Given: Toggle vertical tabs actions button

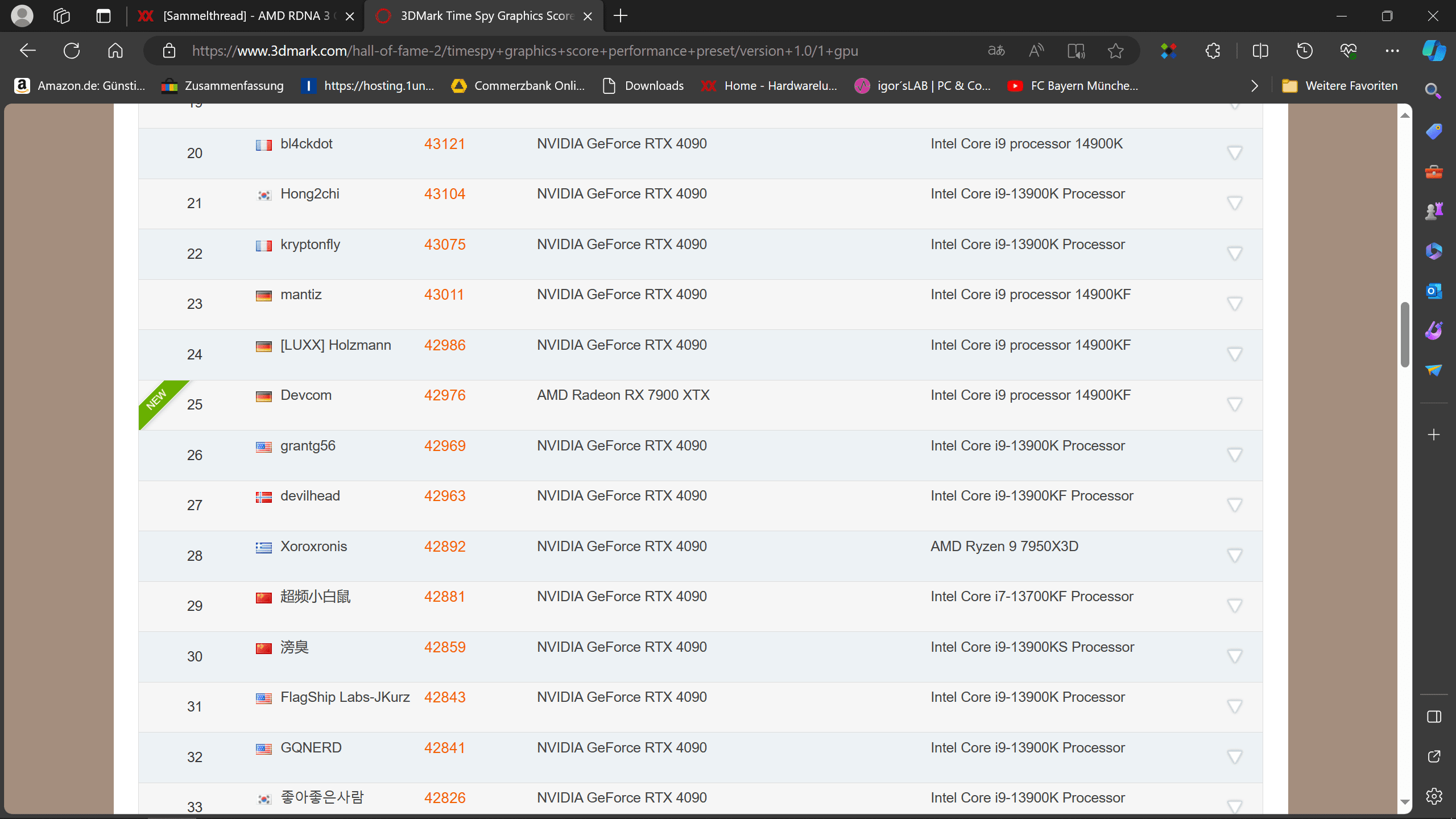Looking at the screenshot, I should [x=103, y=16].
